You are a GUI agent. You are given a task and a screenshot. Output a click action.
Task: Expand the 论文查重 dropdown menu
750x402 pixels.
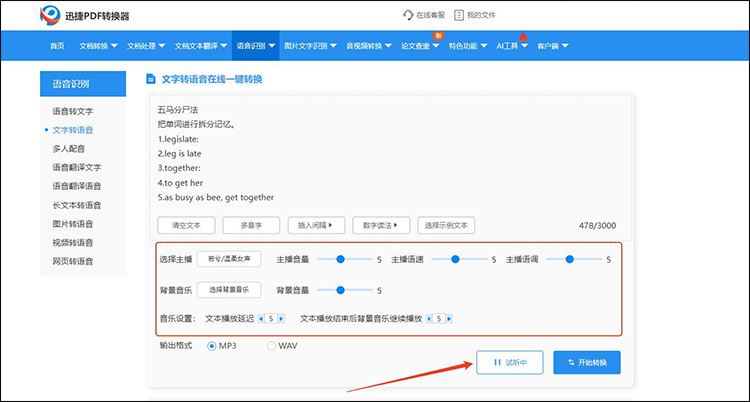coord(420,46)
